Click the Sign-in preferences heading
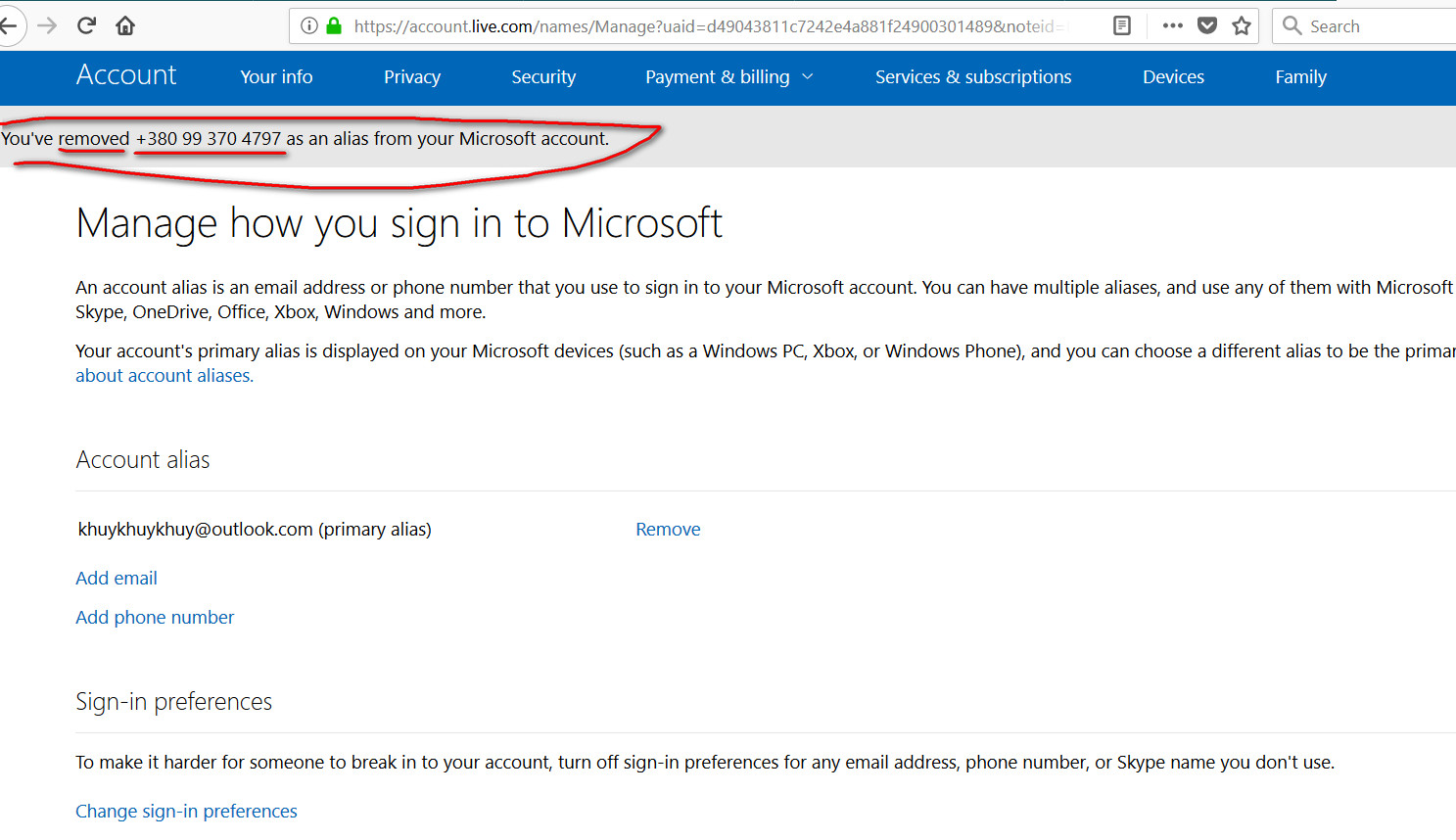Image resolution: width=1456 pixels, height=840 pixels. (173, 701)
